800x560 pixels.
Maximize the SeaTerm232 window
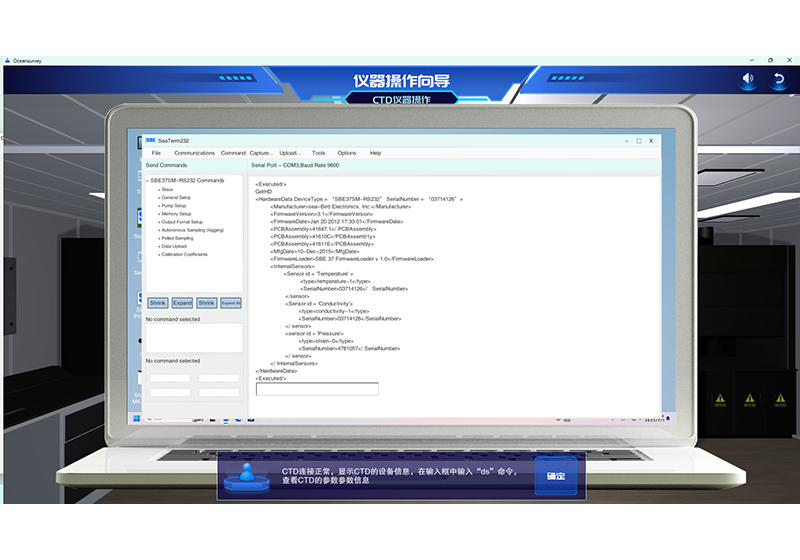[x=639, y=141]
